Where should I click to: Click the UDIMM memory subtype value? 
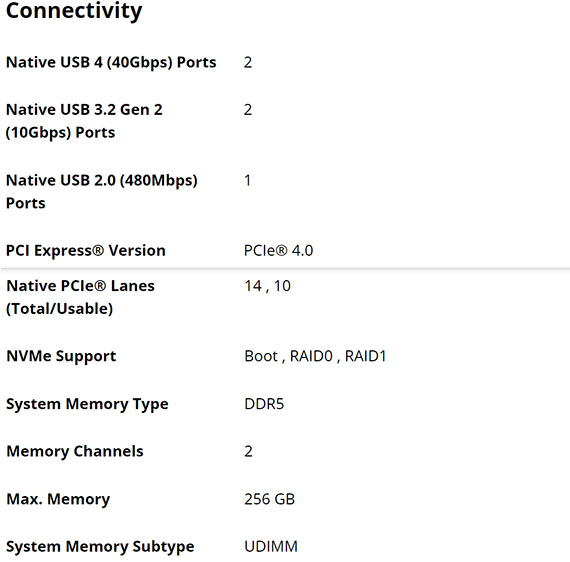coord(271,547)
